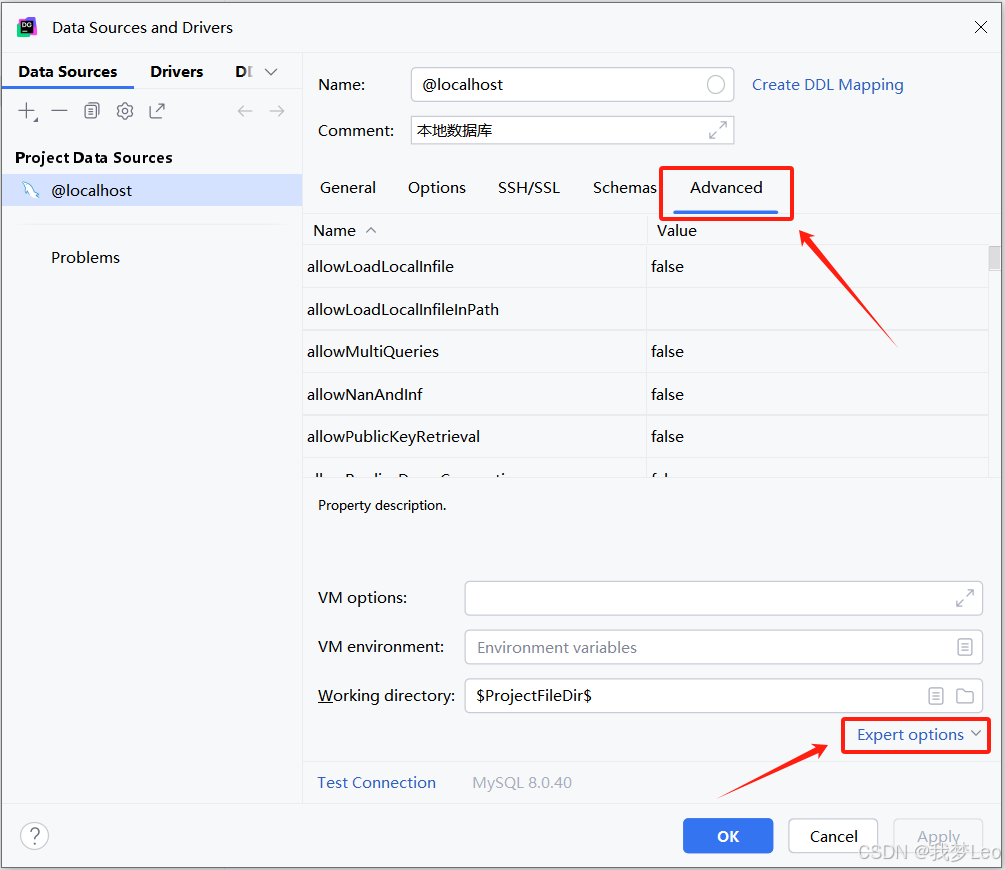Screen dimensions: 1005x870
Task: Select the allowPublicKeyRetrieval property name
Action: tap(393, 437)
